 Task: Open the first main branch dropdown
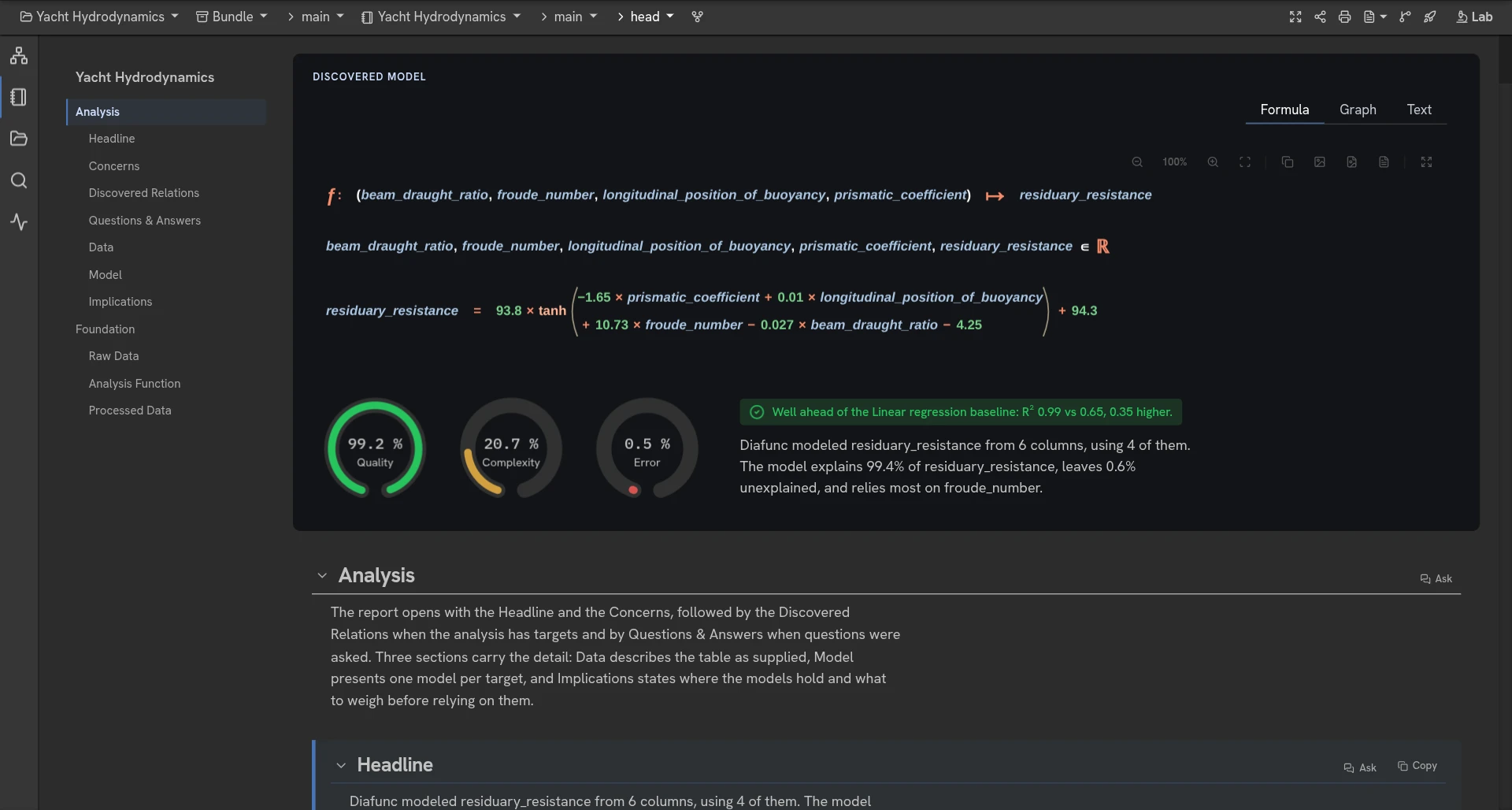pos(322,17)
